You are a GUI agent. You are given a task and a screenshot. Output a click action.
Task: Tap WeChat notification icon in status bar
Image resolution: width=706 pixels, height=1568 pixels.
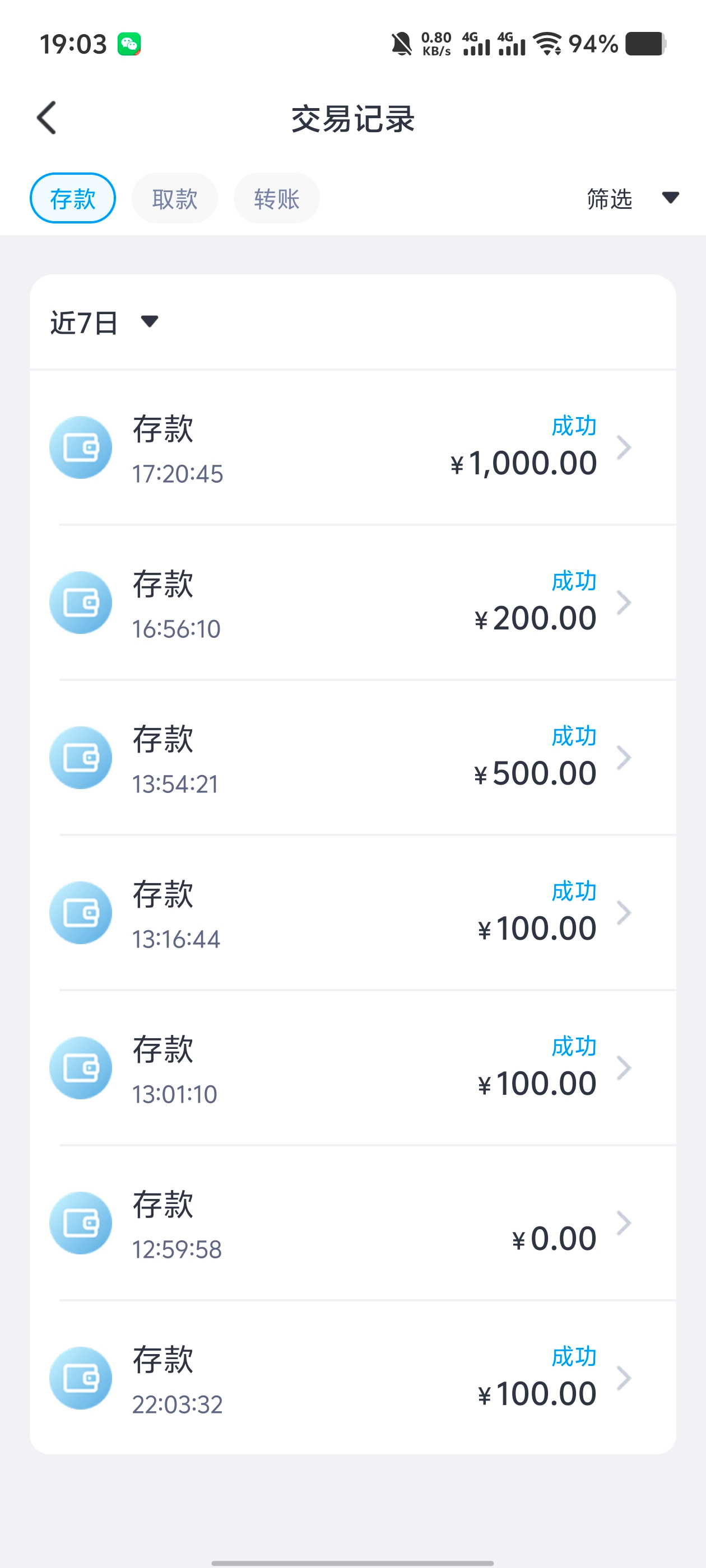click(129, 44)
